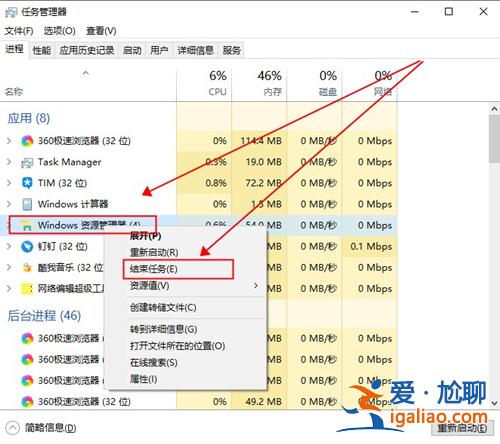500x444 pixels.
Task: Click first 360极速浏览器 icon under 后台进程
Action: tap(27, 339)
